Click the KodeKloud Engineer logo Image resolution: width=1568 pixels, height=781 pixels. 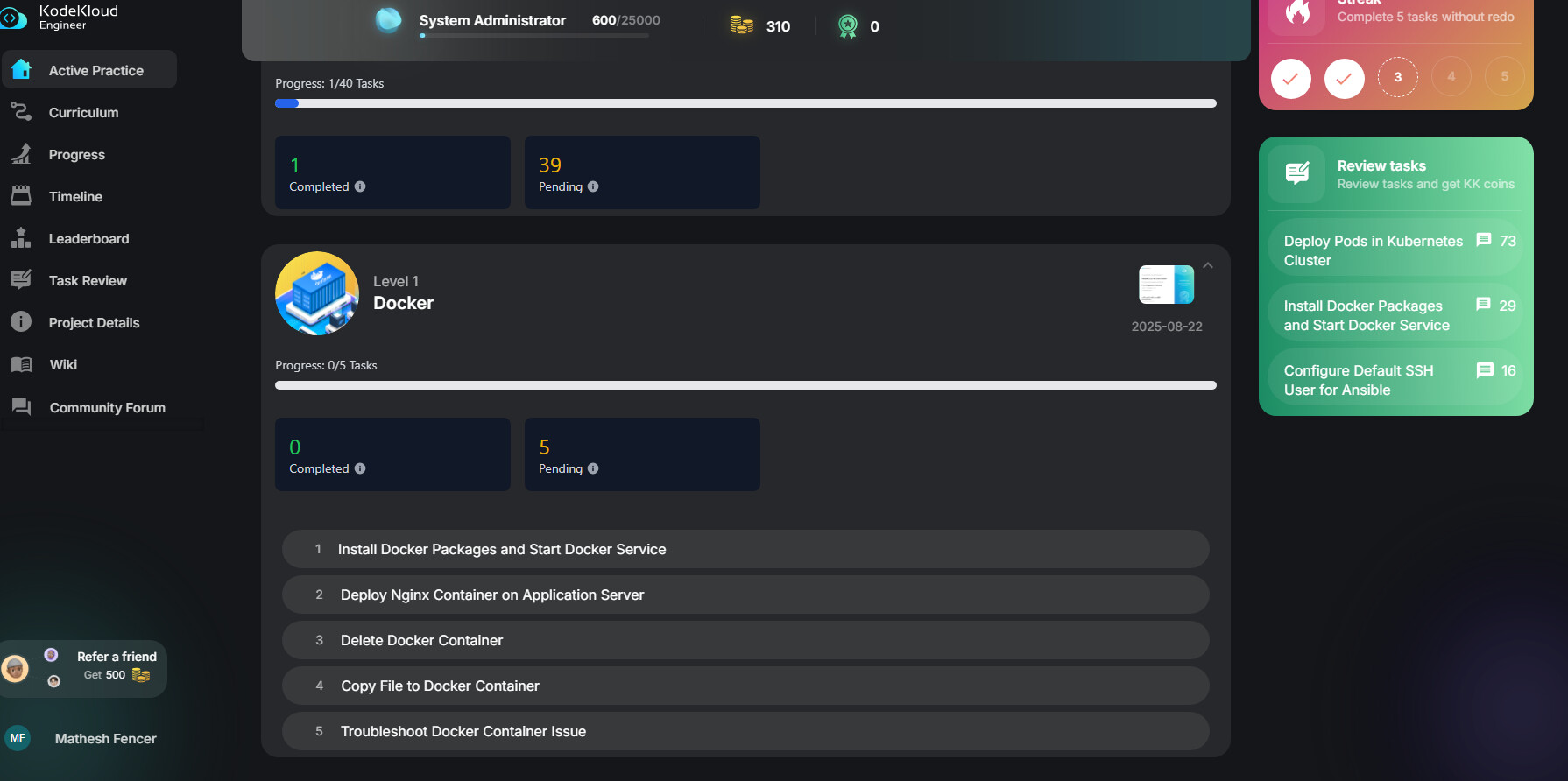point(59,16)
